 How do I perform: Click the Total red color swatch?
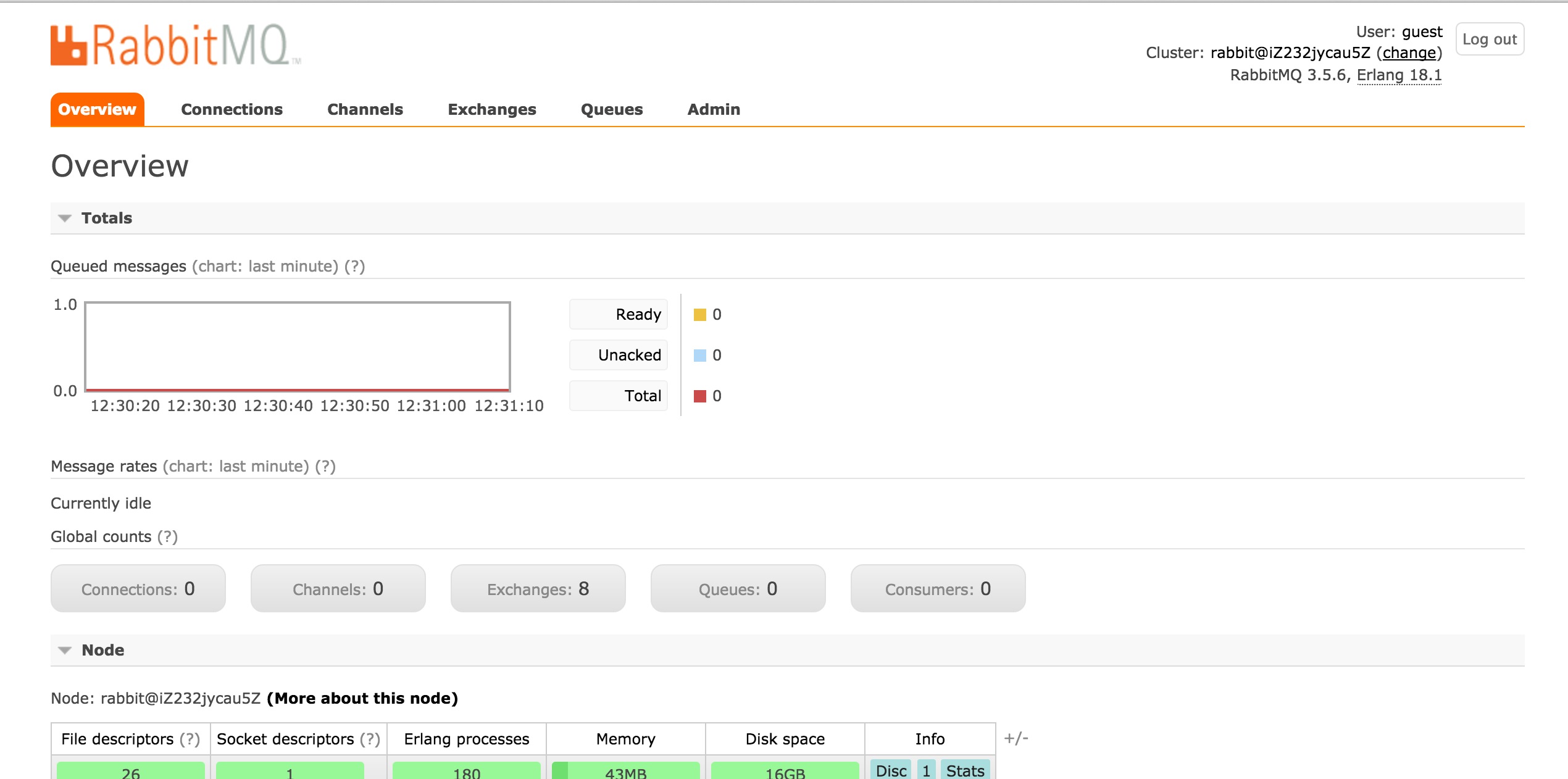[x=699, y=396]
